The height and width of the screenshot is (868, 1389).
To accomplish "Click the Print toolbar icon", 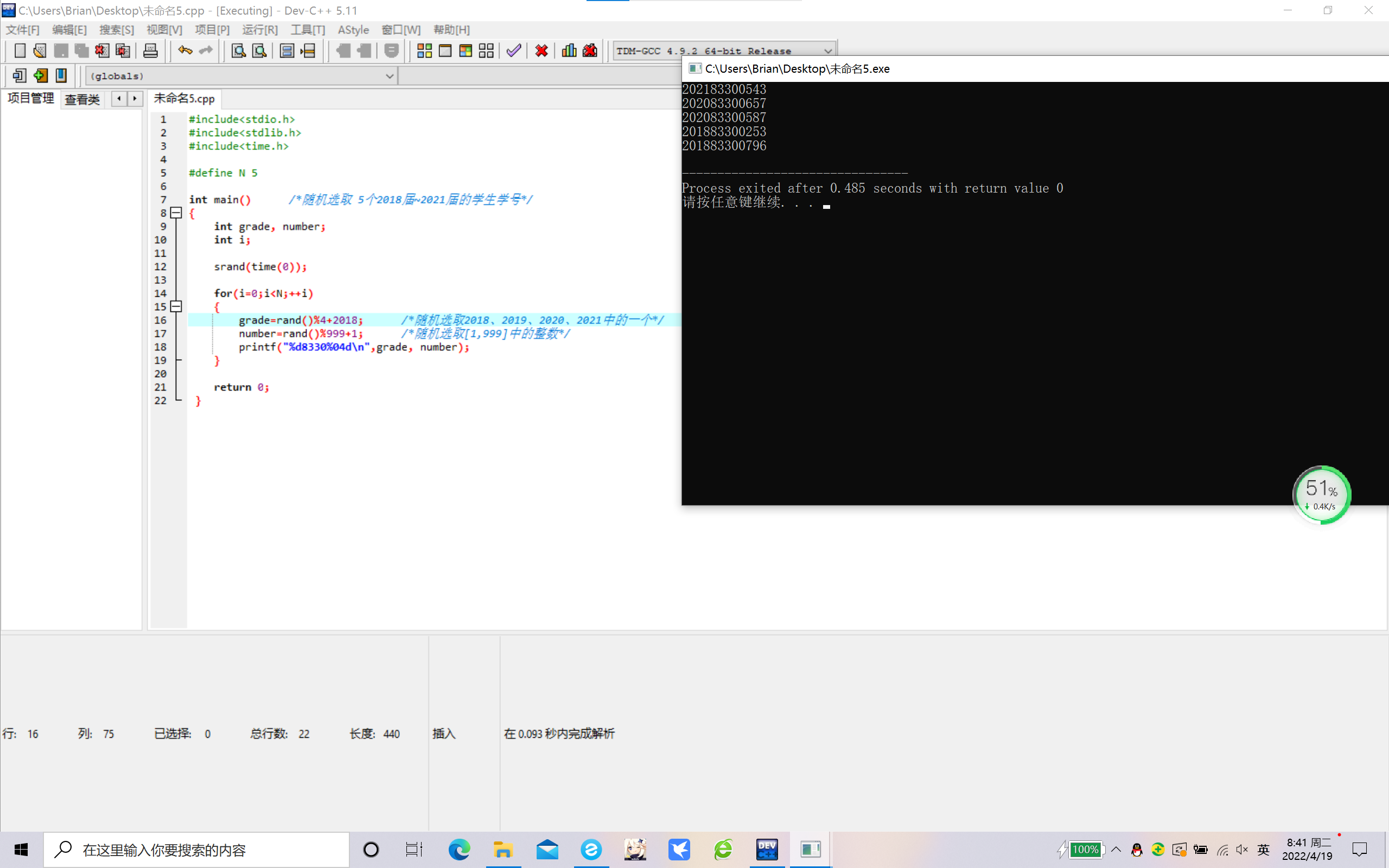I will click(x=150, y=50).
